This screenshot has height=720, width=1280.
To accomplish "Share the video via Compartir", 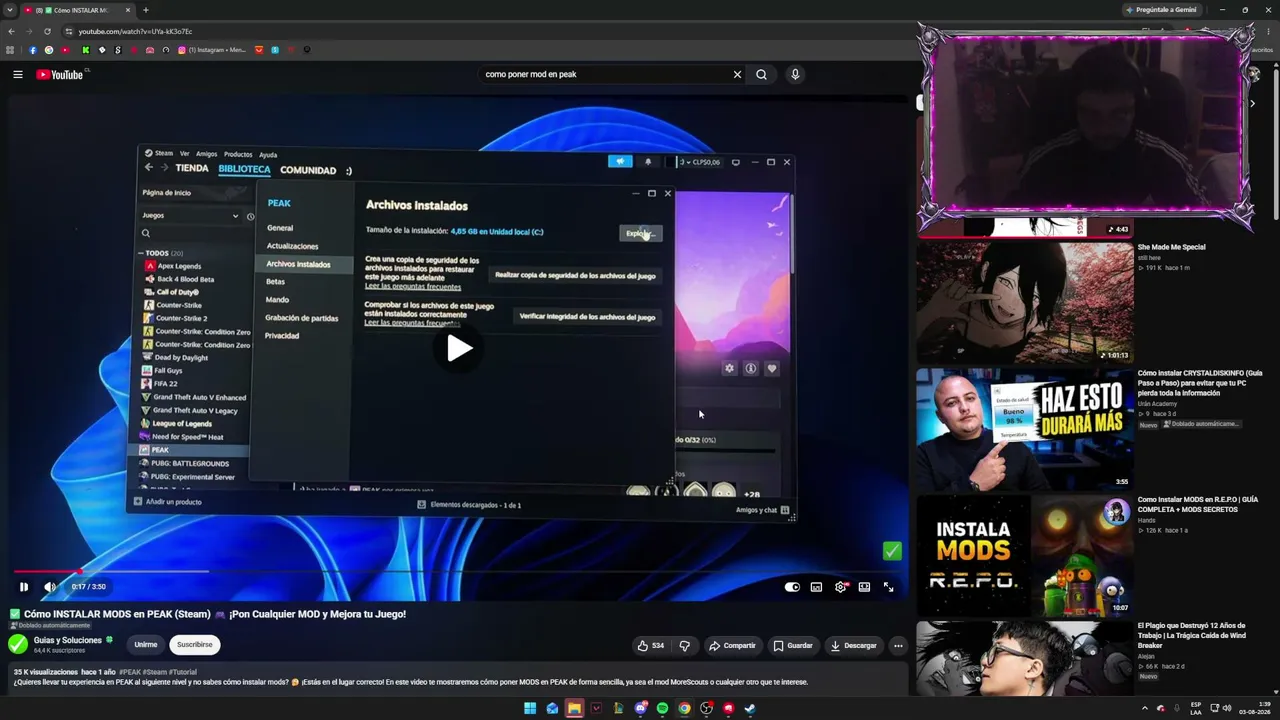I will click(732, 646).
